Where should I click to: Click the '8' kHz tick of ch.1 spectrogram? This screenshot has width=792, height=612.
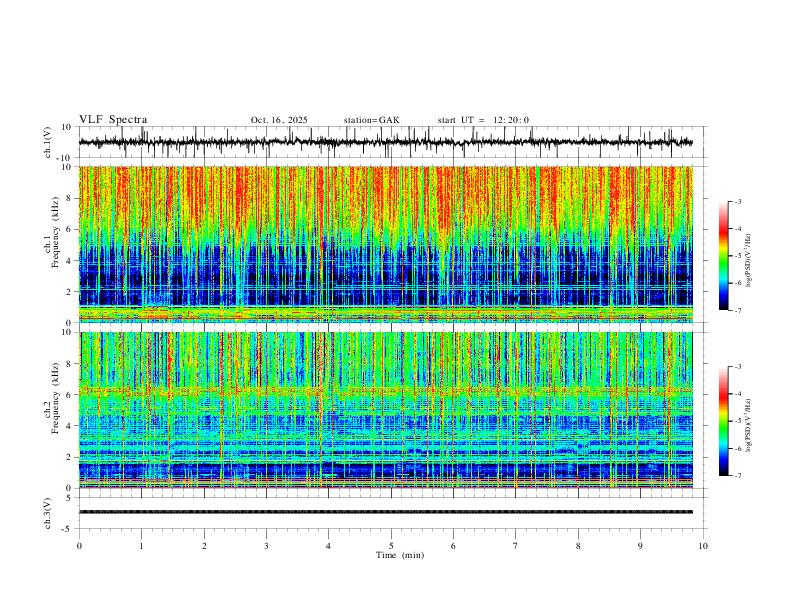tap(69, 198)
